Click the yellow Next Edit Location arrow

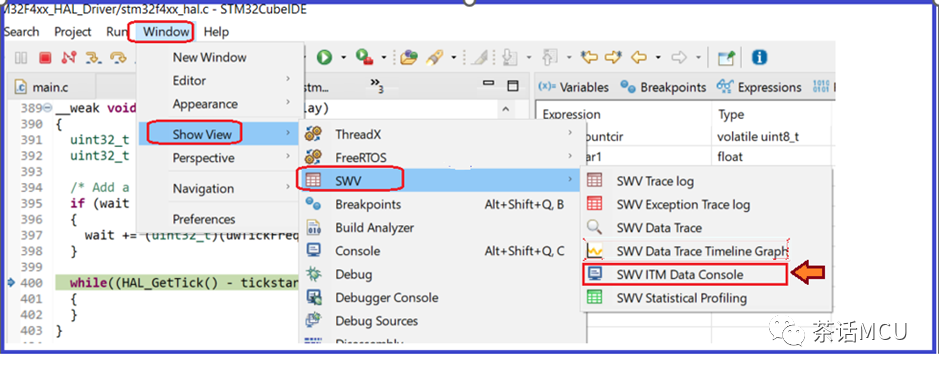613,57
